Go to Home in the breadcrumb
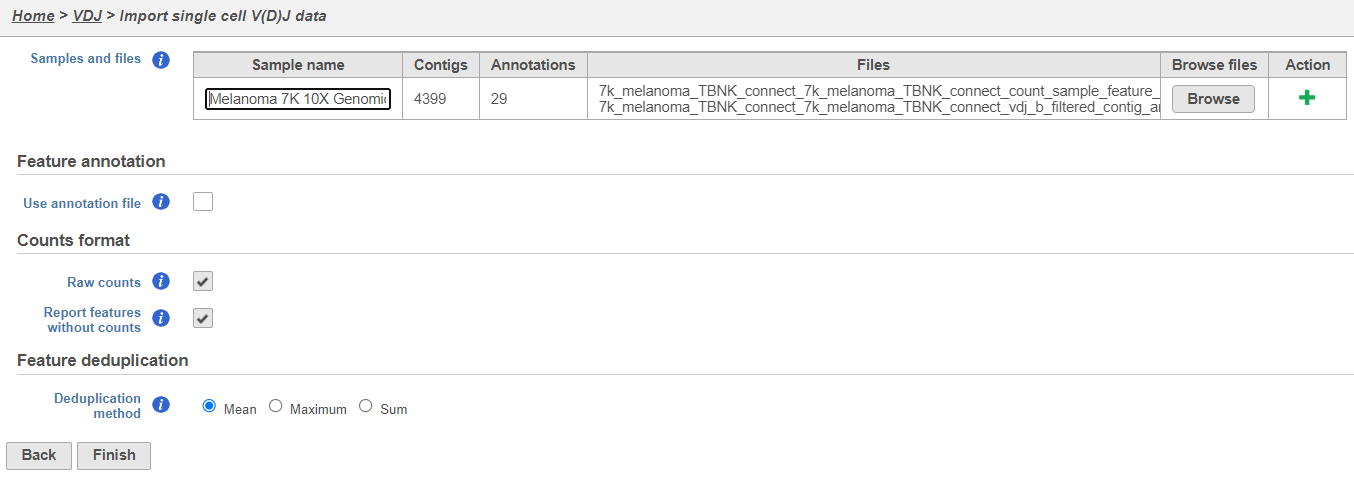Image resolution: width=1354 pixels, height=480 pixels. [33, 16]
